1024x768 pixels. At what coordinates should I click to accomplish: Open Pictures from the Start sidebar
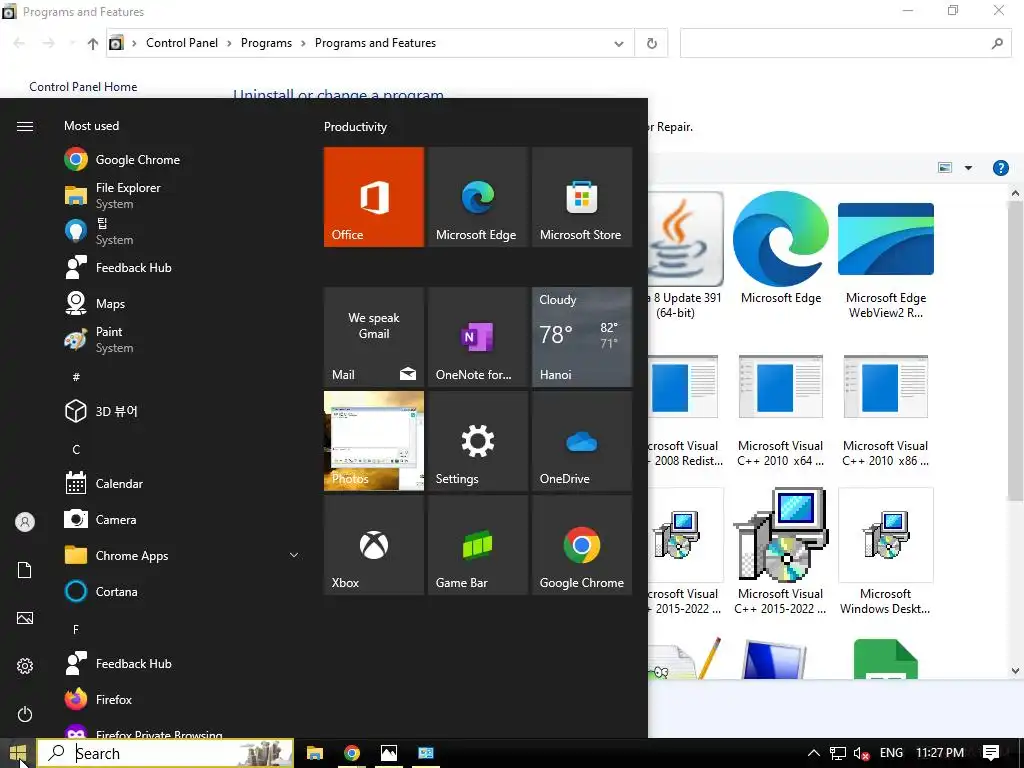tap(25, 618)
